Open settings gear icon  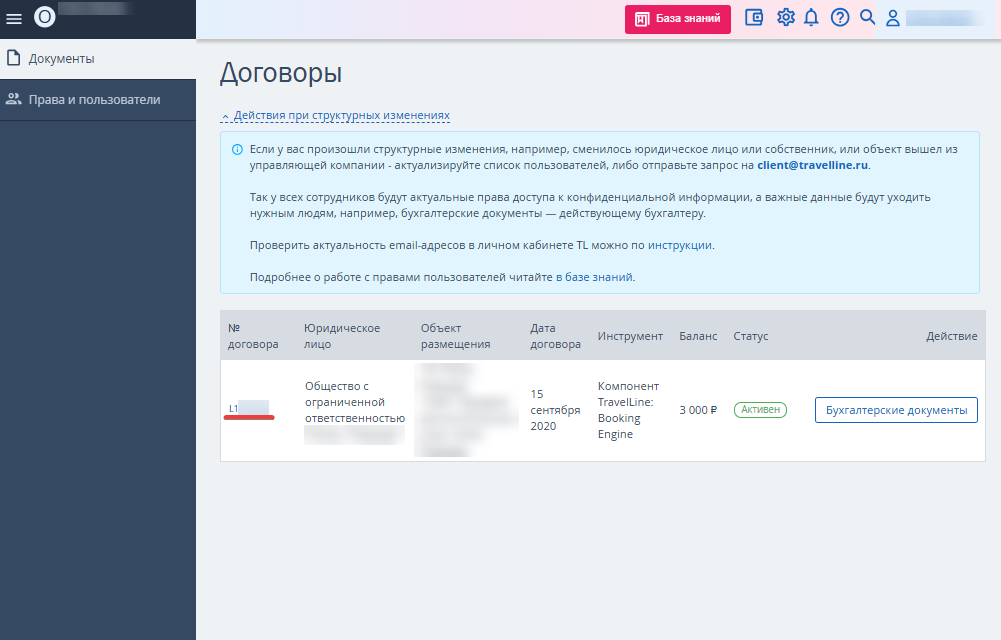(x=785, y=17)
